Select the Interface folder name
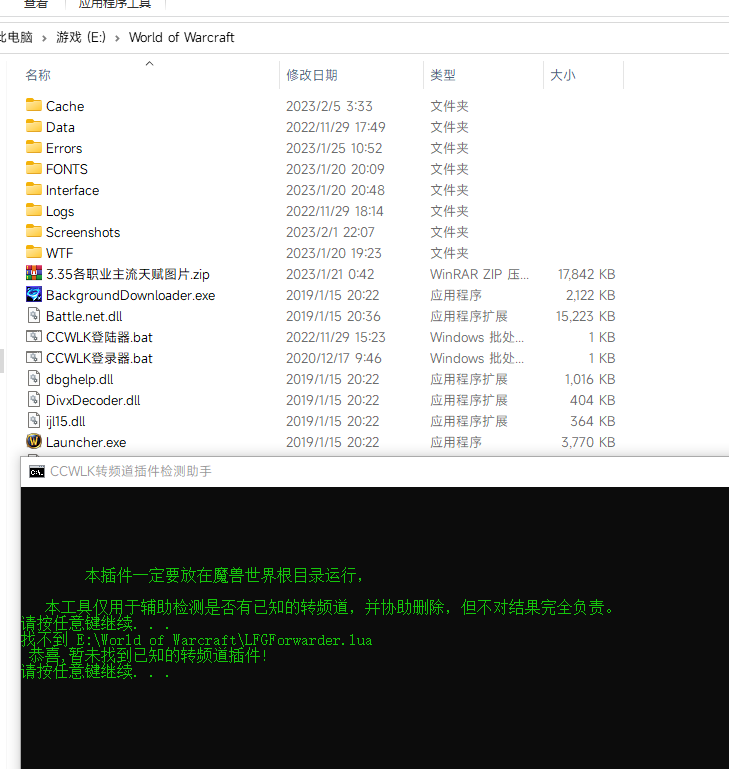 (x=73, y=190)
